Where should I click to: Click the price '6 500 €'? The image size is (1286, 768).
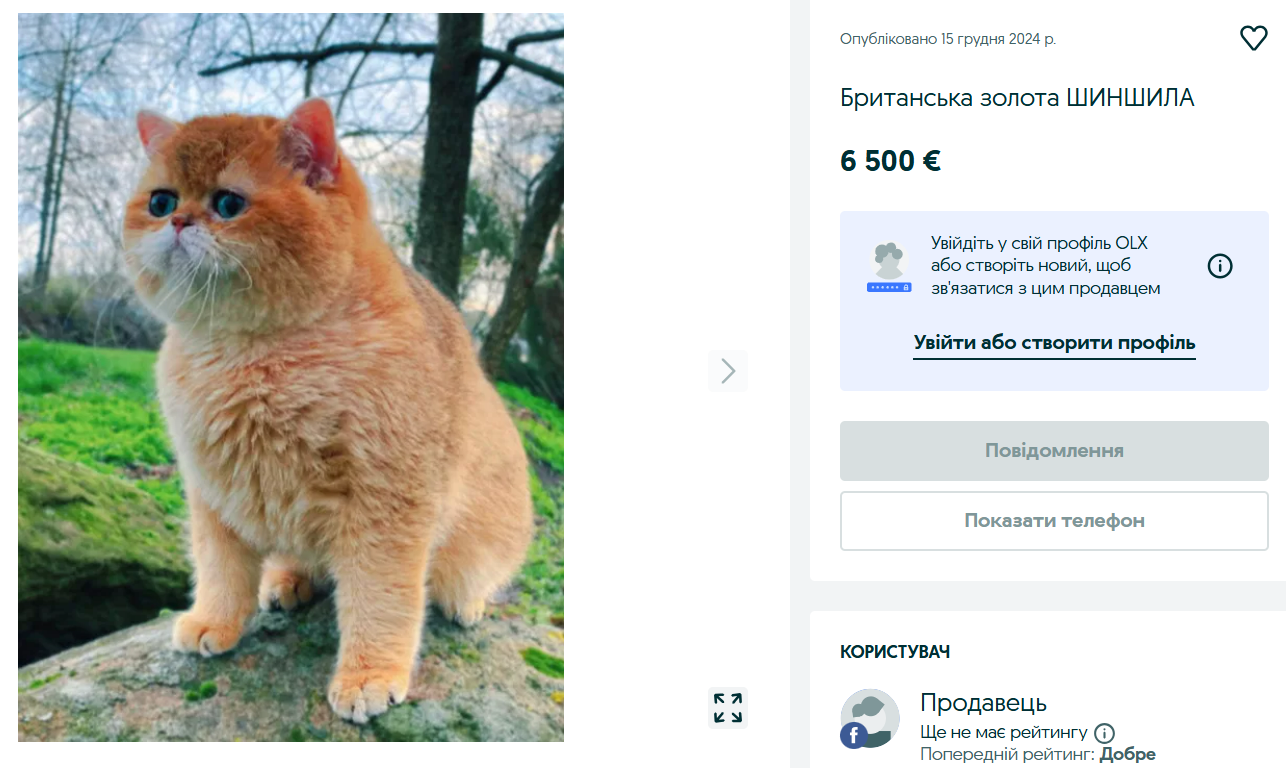click(889, 160)
